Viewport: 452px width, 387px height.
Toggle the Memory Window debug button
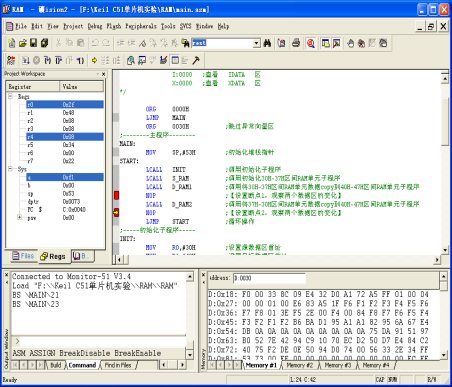[174, 60]
